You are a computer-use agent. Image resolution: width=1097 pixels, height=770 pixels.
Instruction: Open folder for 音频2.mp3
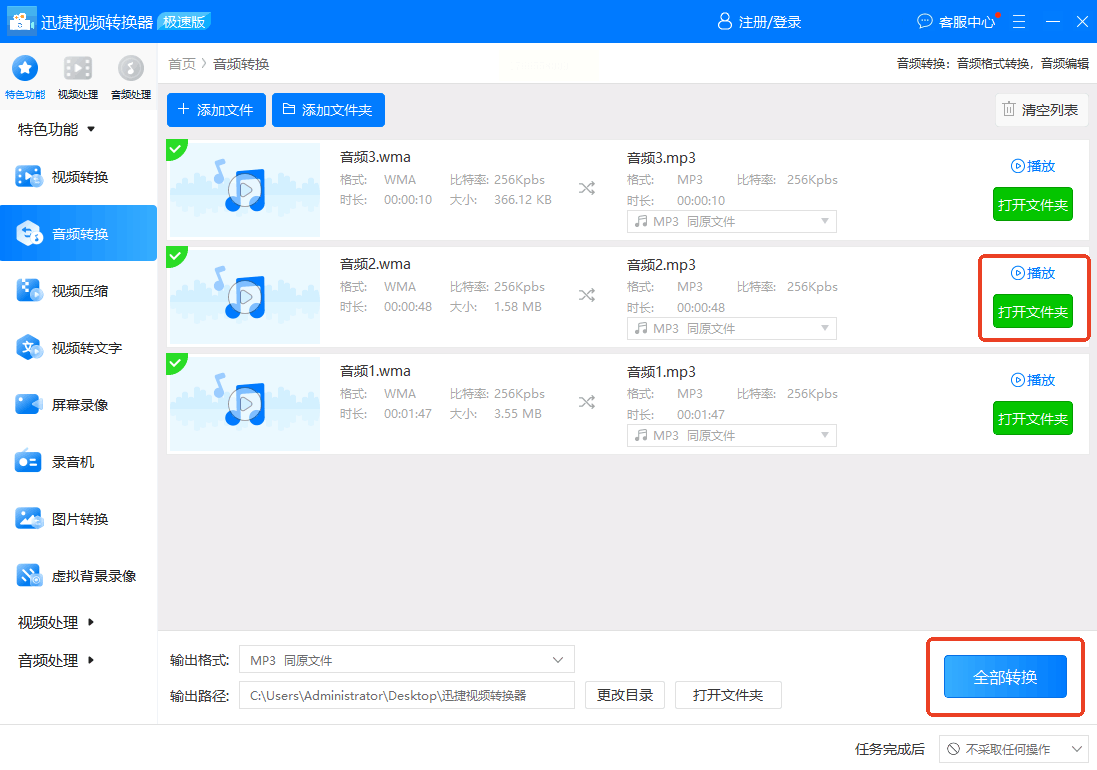tap(1033, 312)
